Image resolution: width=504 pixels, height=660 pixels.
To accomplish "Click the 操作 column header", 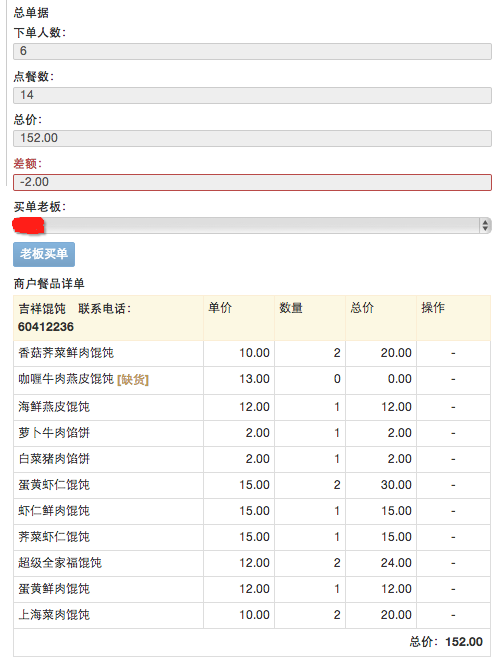I will pyautogui.click(x=433, y=308).
